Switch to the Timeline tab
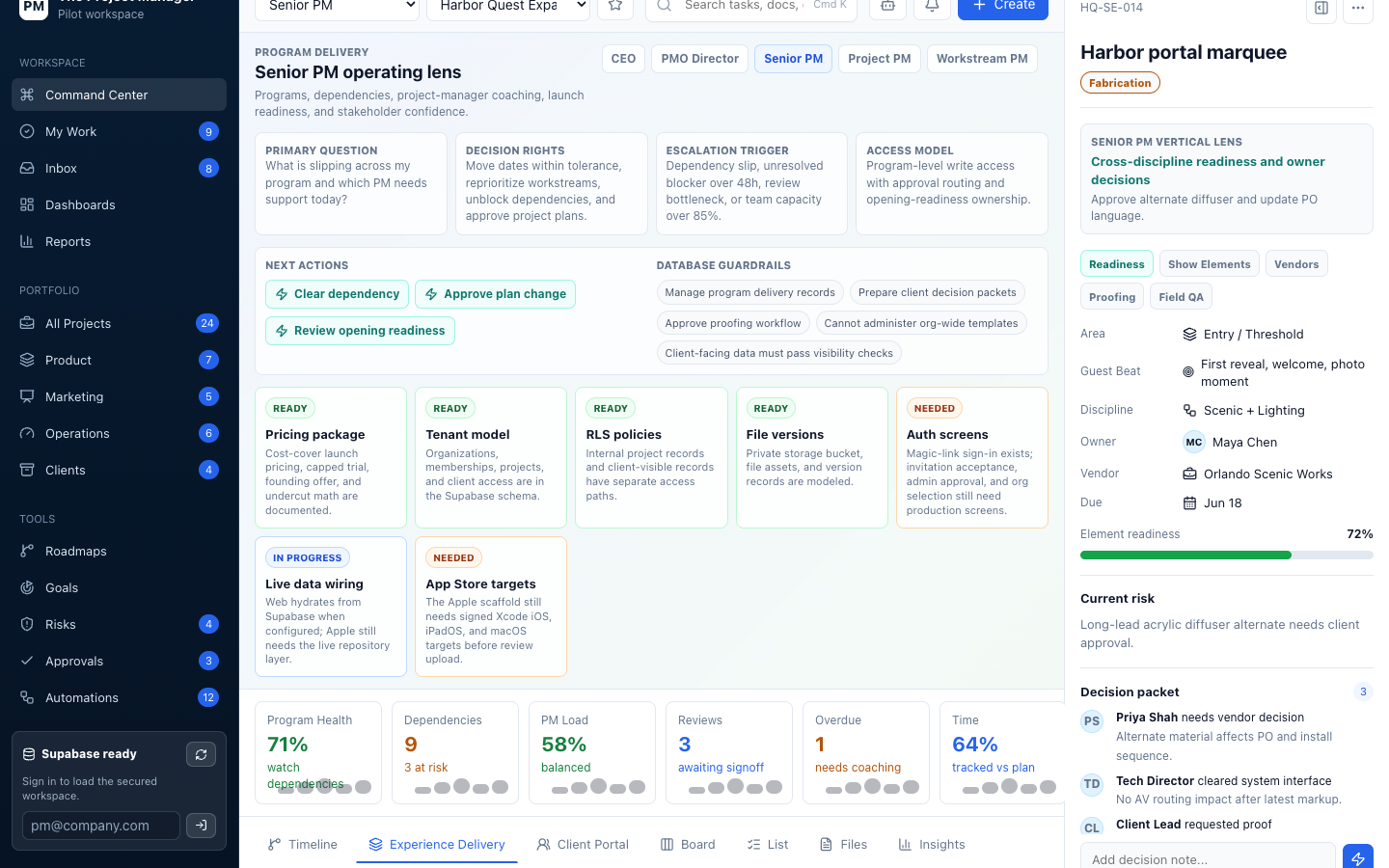Viewport: 1389px width, 868px height. coord(302,844)
